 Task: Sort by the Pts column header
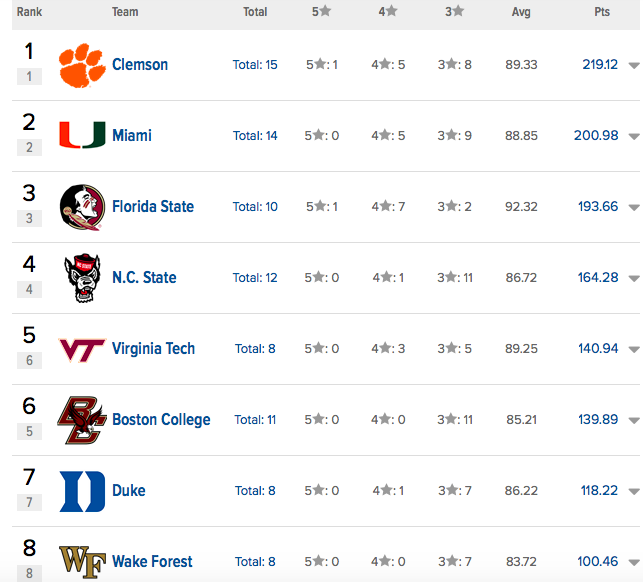click(600, 12)
